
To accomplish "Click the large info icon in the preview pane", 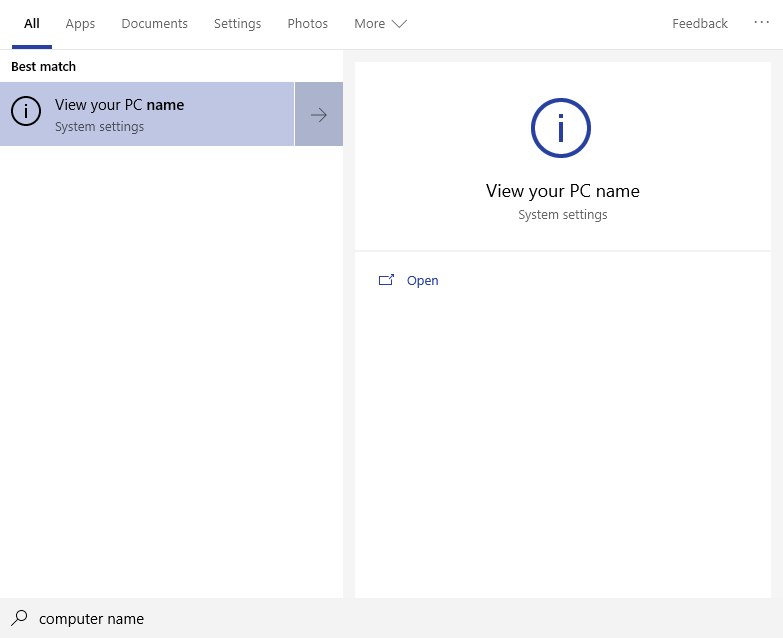I will coord(561,128).
